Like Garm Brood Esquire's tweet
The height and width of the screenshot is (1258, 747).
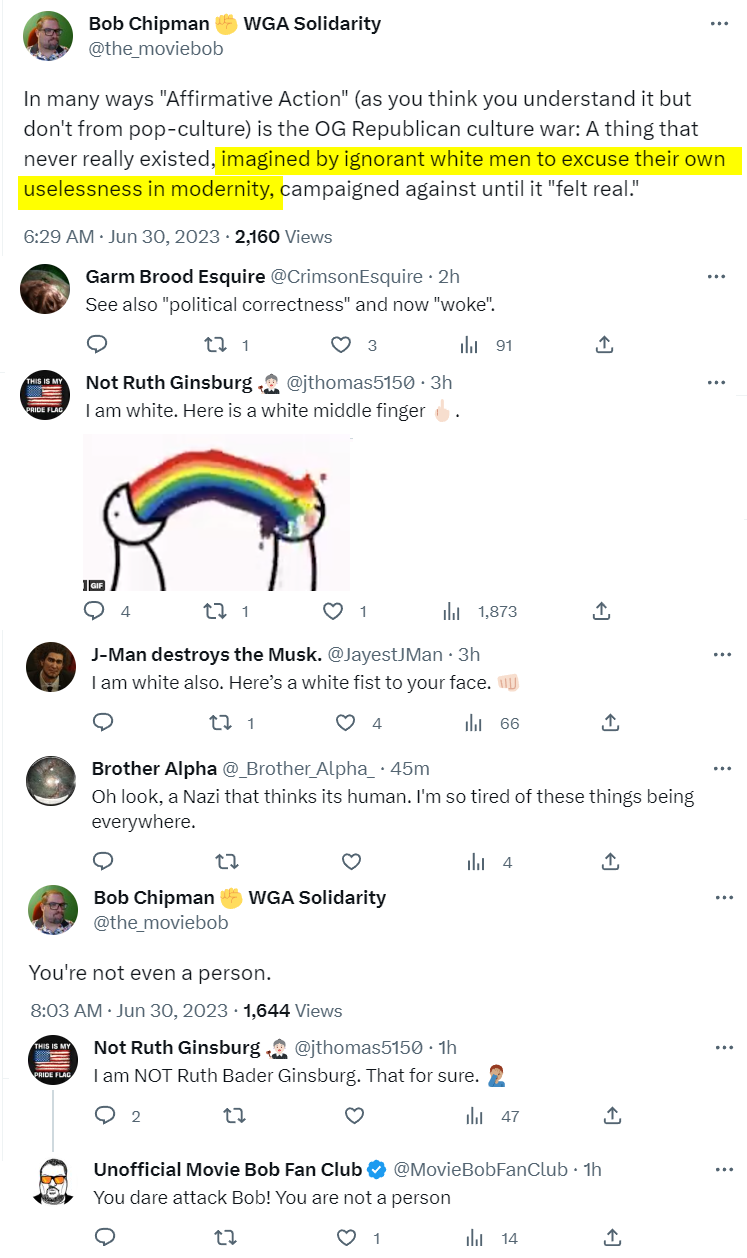coord(342,345)
